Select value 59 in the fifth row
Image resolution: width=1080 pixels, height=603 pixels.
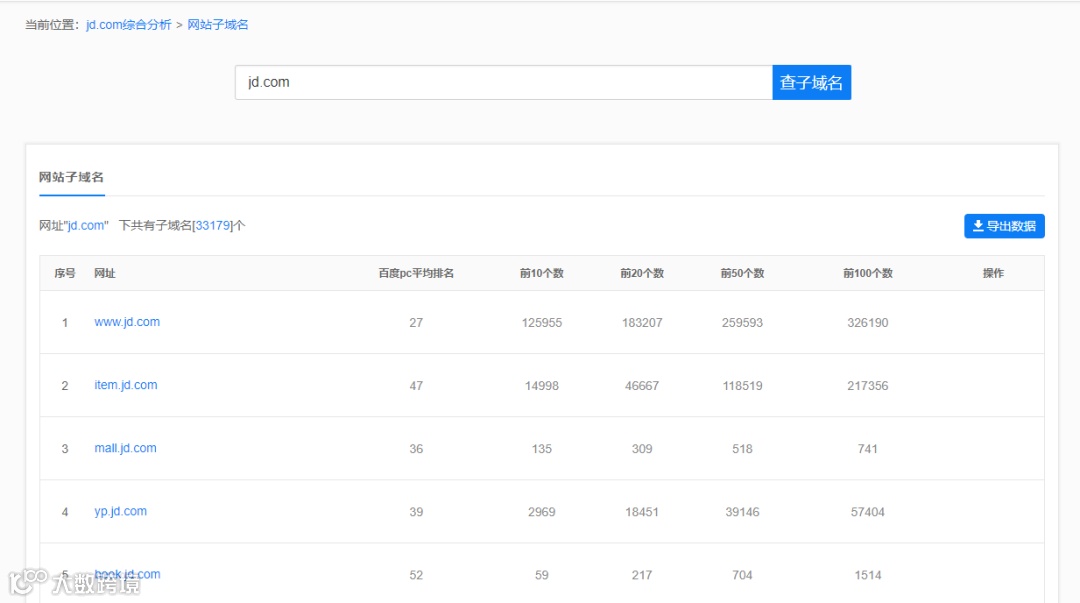[542, 575]
